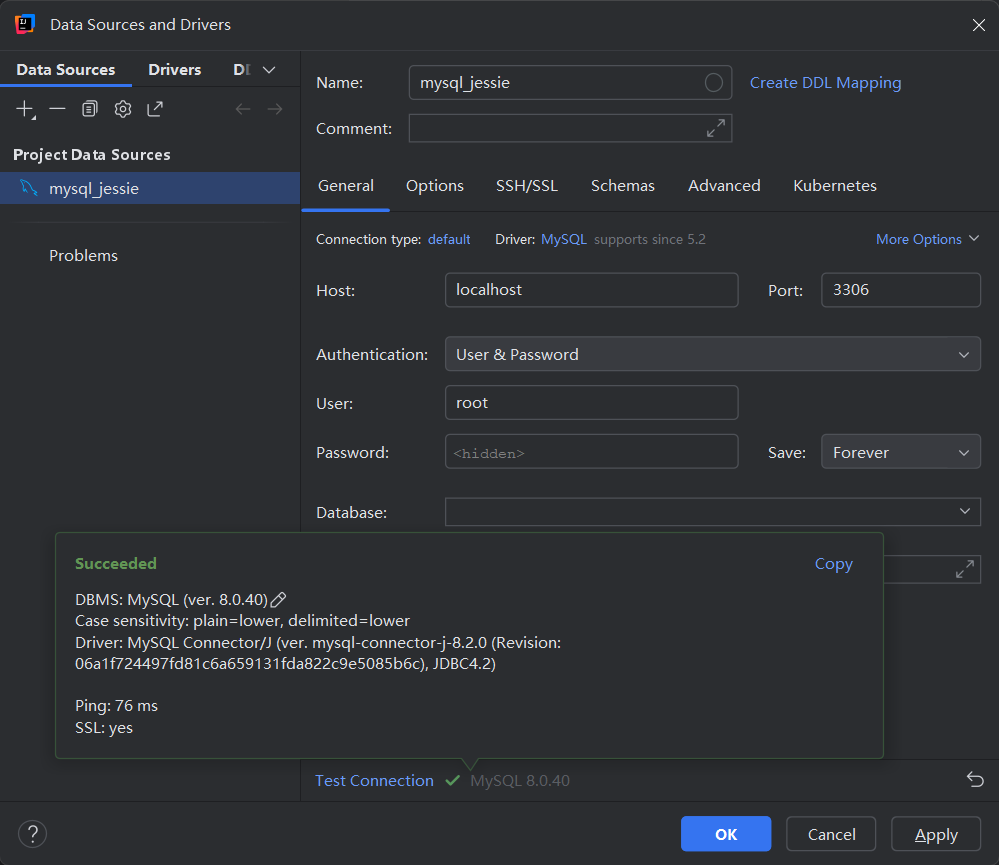Click the 'SSL: yes' text
The image size is (999, 865).
click(x=104, y=727)
